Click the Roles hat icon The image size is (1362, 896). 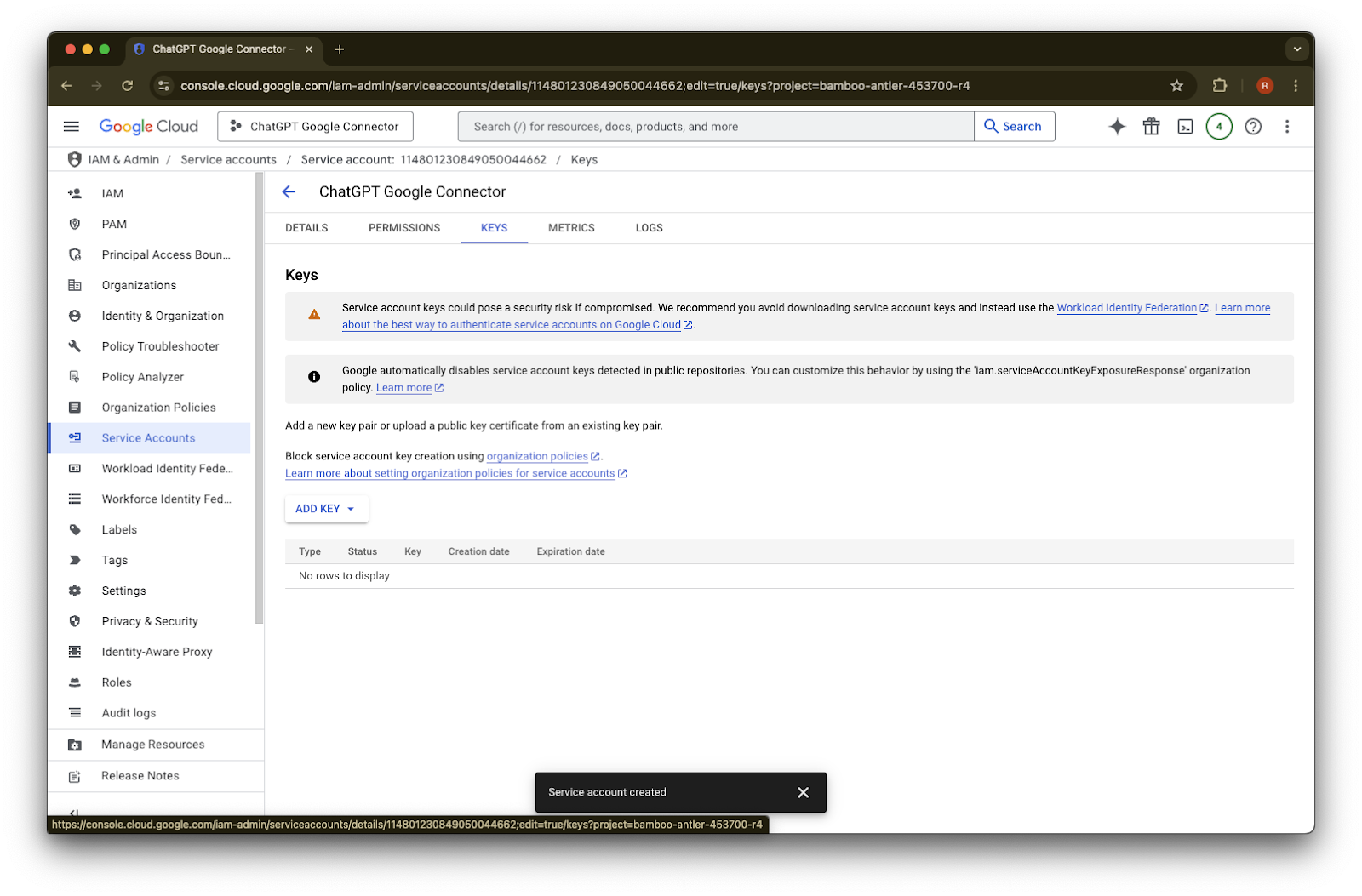pyautogui.click(x=75, y=682)
